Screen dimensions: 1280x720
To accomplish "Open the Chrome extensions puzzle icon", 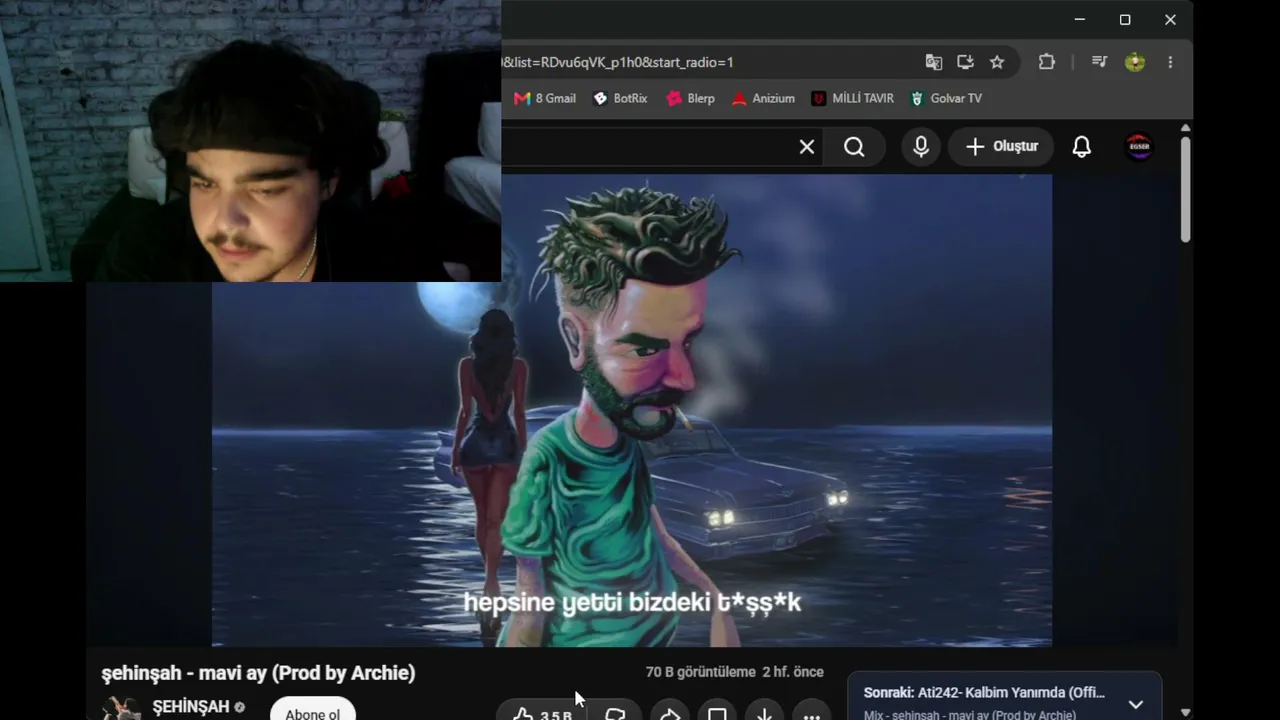I will click(1046, 62).
